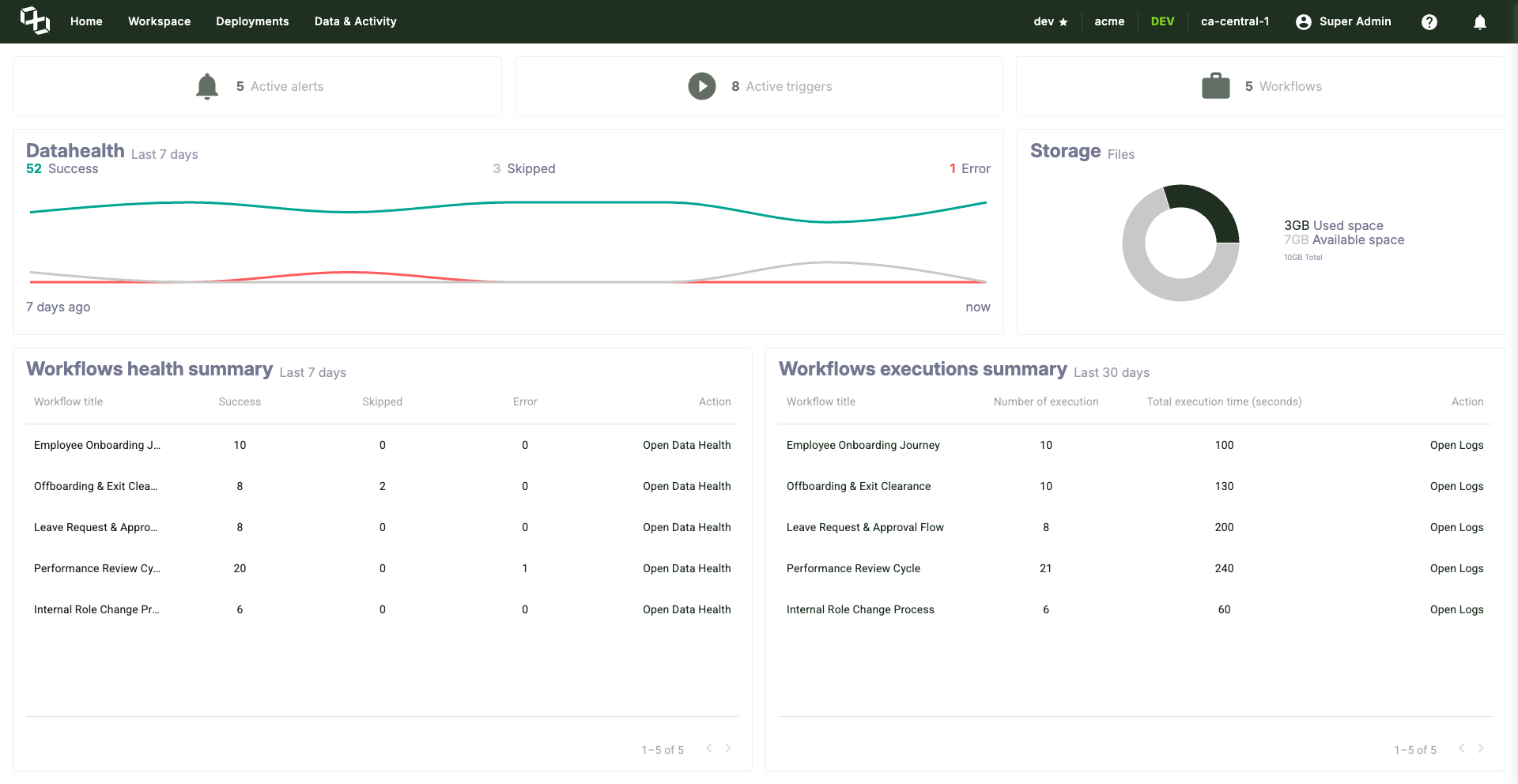The width and height of the screenshot is (1518, 784).
Task: Select Internal Role Change Process title
Action: 860,609
